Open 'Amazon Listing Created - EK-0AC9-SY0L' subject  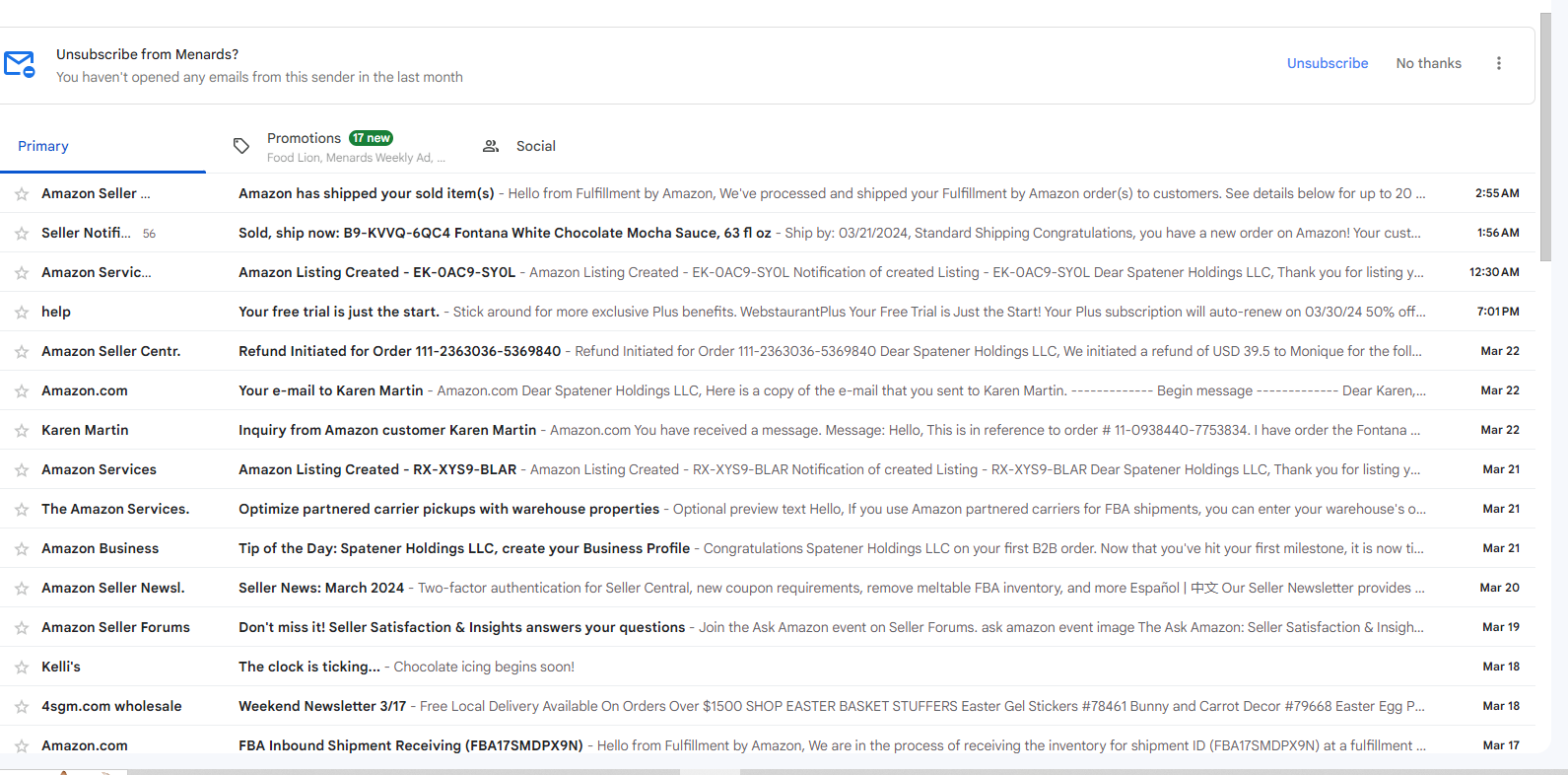tap(376, 272)
